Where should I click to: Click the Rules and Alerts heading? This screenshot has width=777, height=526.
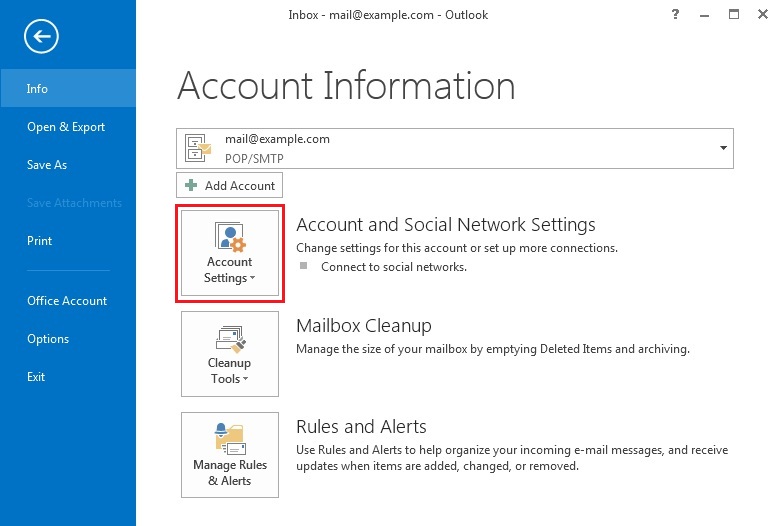[x=361, y=426]
